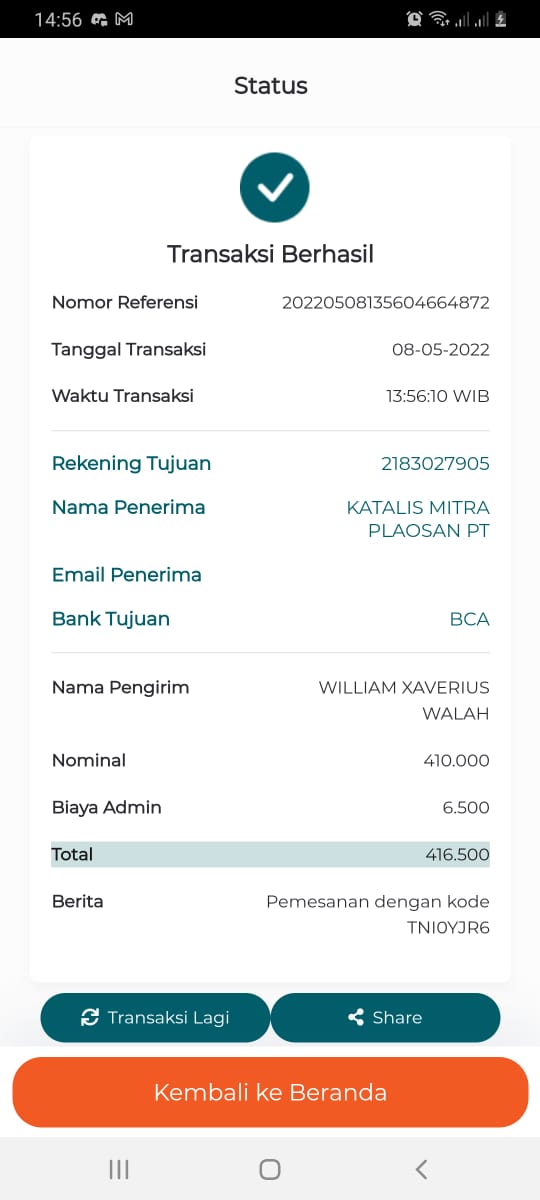540x1200 pixels.
Task: Tap the highlighted Total row
Action: tap(270, 854)
